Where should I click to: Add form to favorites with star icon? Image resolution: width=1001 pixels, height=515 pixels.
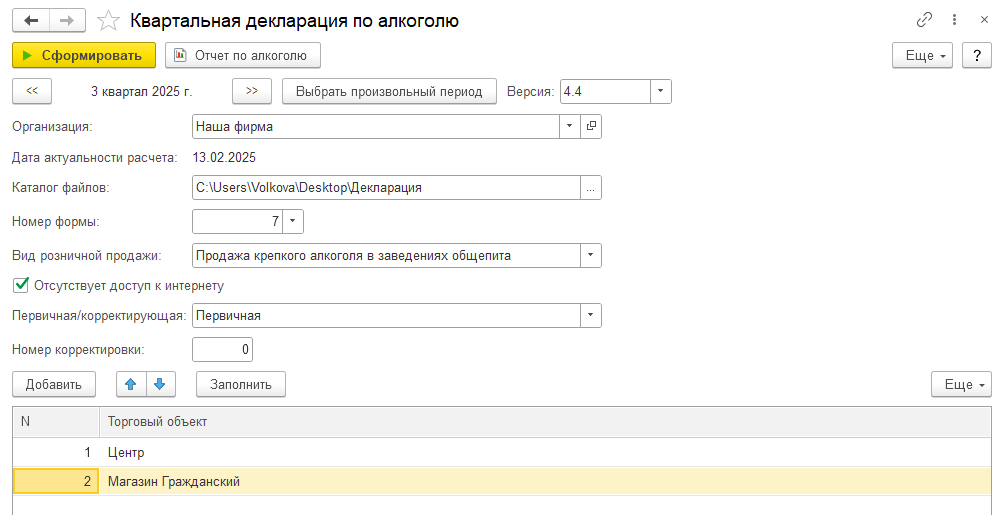pos(110,21)
